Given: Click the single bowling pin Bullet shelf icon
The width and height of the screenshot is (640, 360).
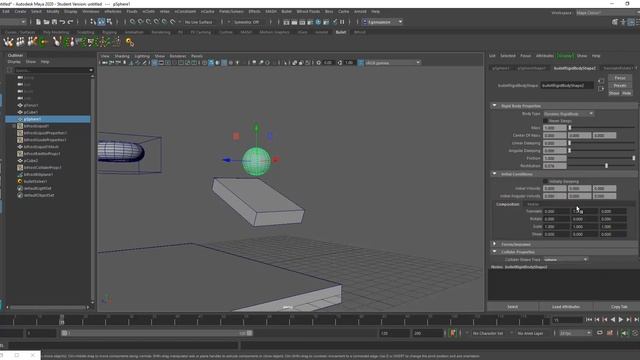Looking at the screenshot, I should [x=57, y=42].
